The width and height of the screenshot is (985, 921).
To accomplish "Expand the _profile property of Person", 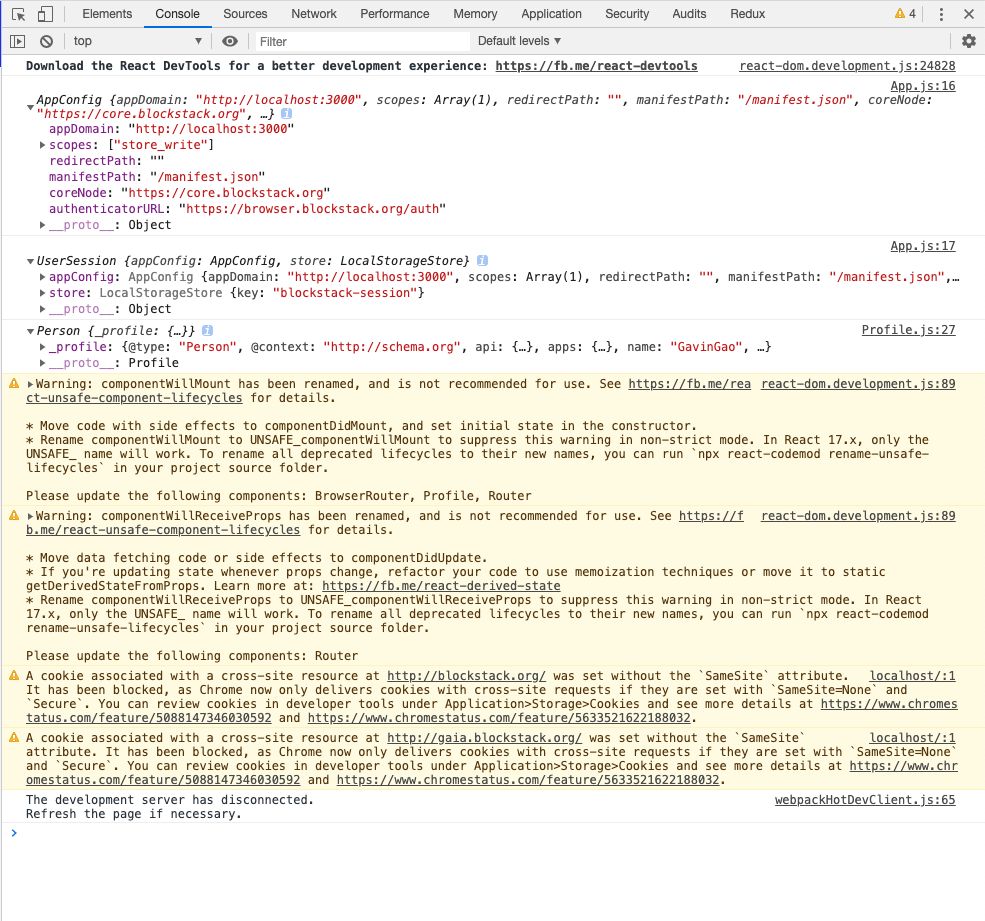I will pyautogui.click(x=43, y=347).
